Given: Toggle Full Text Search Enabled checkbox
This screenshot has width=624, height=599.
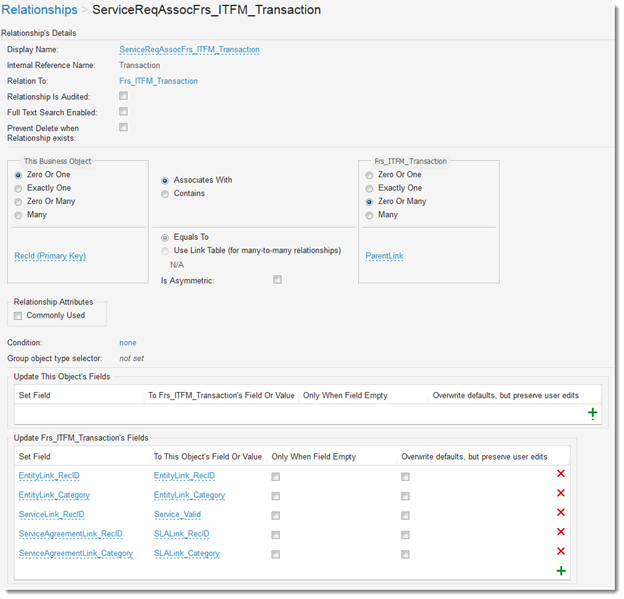Looking at the screenshot, I should (123, 112).
